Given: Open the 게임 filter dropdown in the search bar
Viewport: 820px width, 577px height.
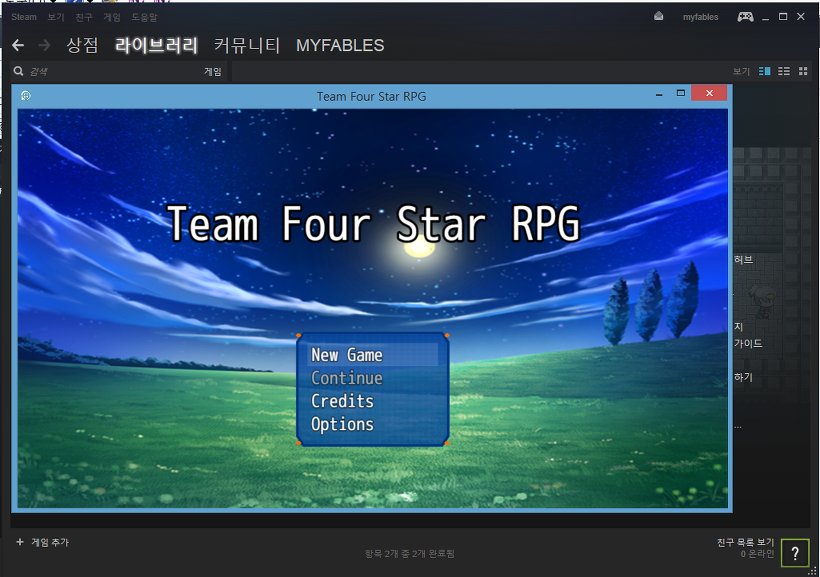Looking at the screenshot, I should (212, 72).
